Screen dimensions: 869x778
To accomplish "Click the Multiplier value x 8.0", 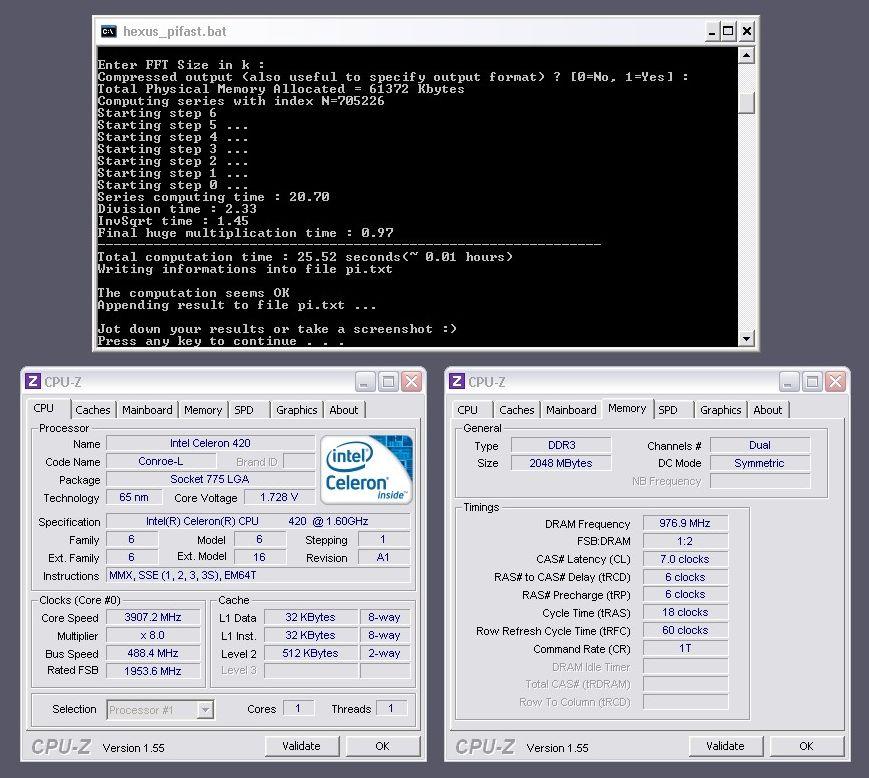I will 153,636.
